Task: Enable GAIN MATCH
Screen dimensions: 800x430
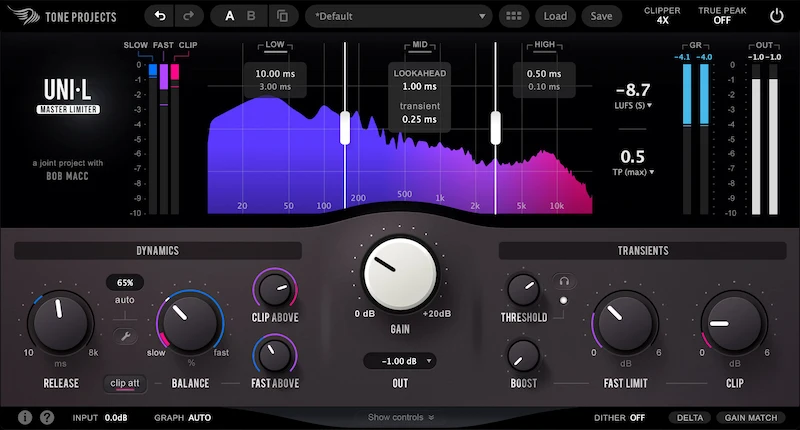Action: pos(751,418)
